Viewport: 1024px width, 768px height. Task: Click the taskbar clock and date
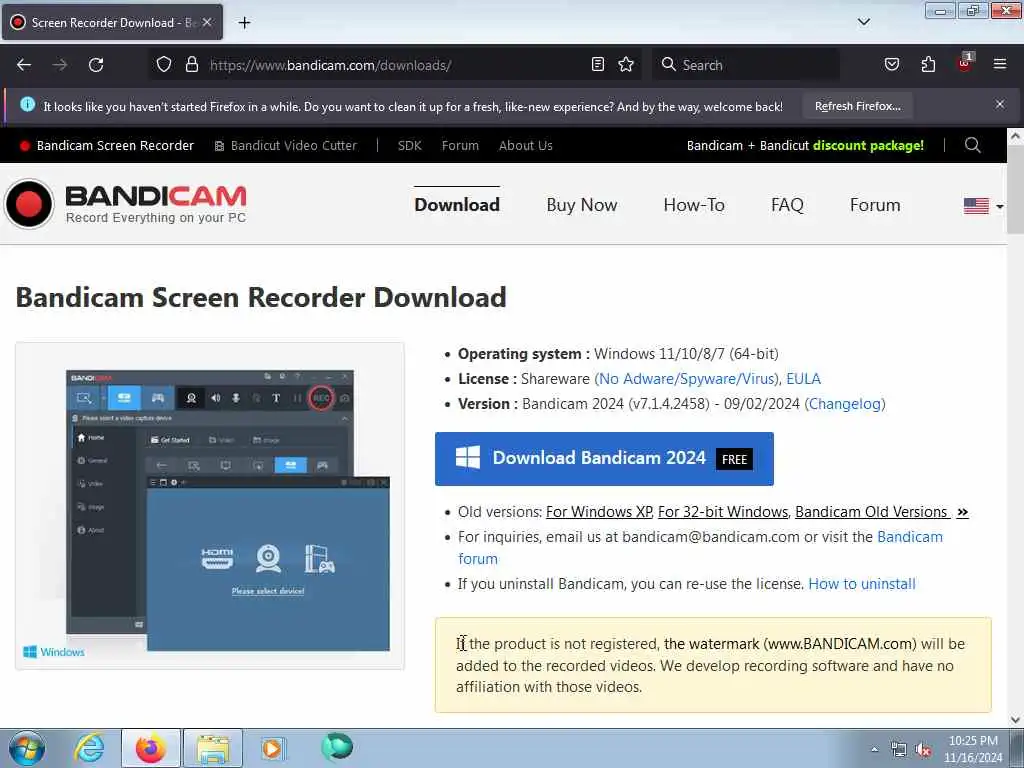973,749
